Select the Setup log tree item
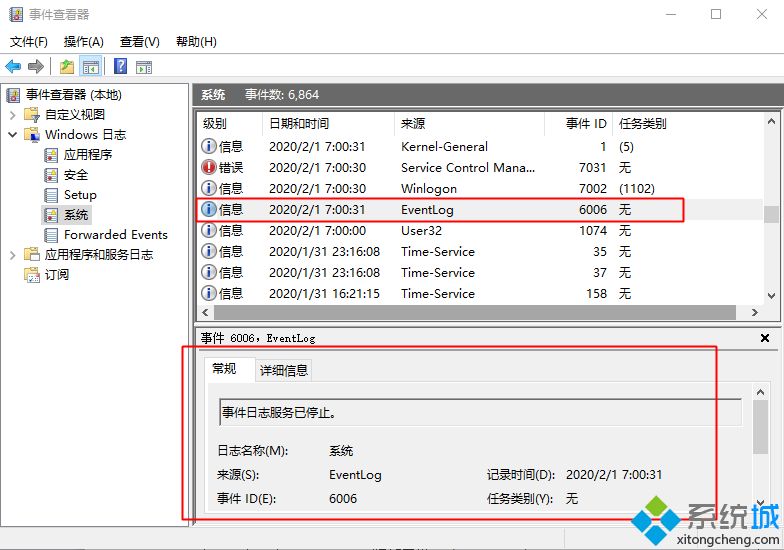 click(x=80, y=194)
